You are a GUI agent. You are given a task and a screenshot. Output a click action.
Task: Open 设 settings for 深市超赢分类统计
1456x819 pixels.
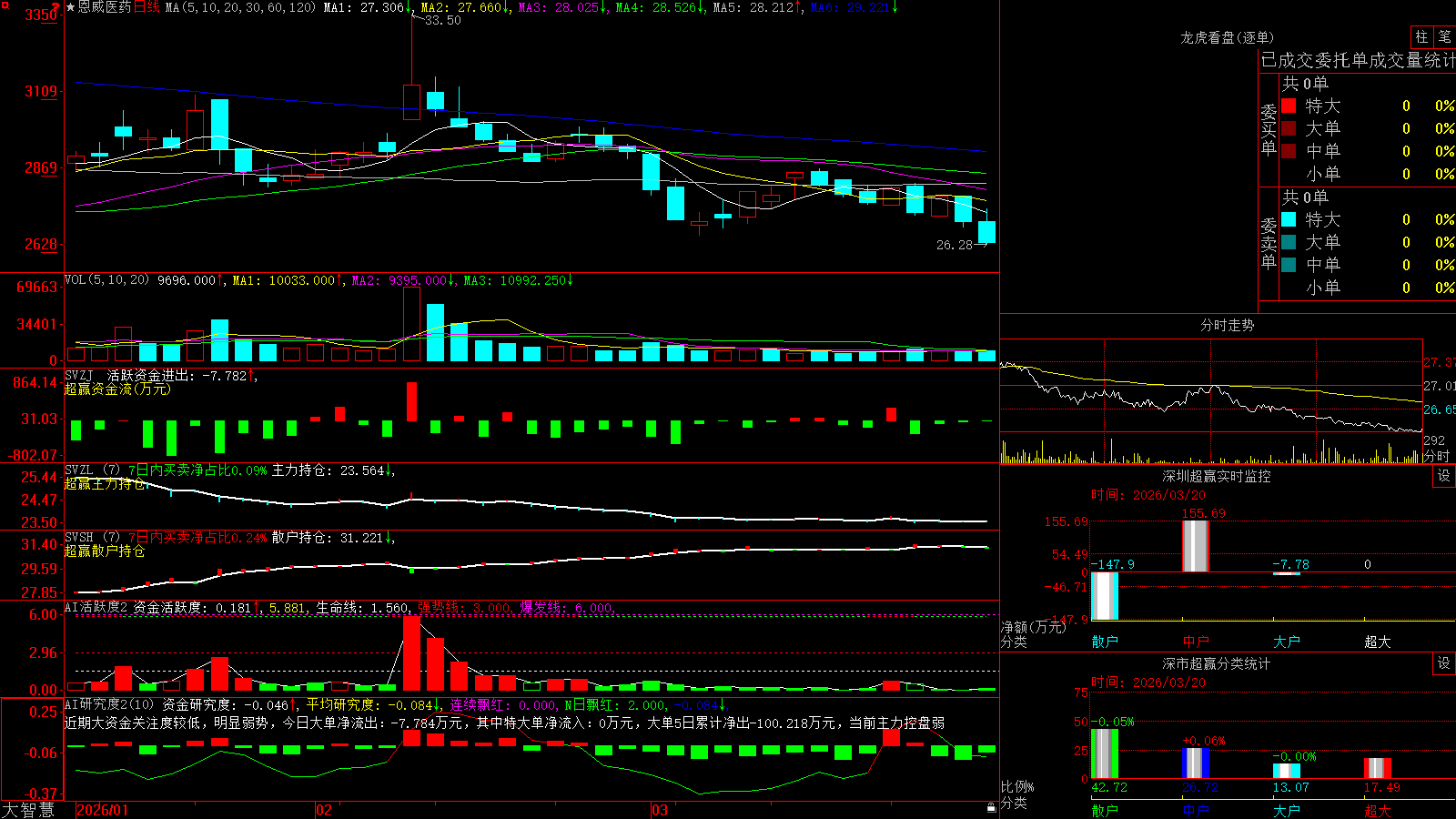[1444, 663]
